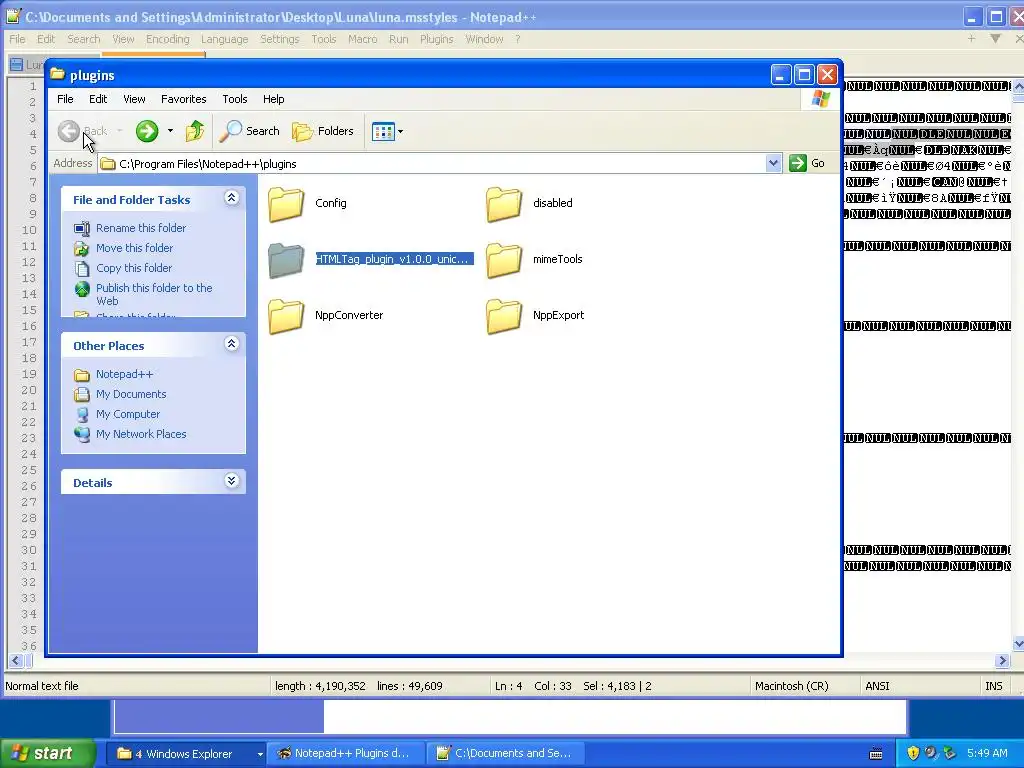Click the Copy this folder icon
Viewport: 1024px width, 768px height.
click(x=82, y=268)
